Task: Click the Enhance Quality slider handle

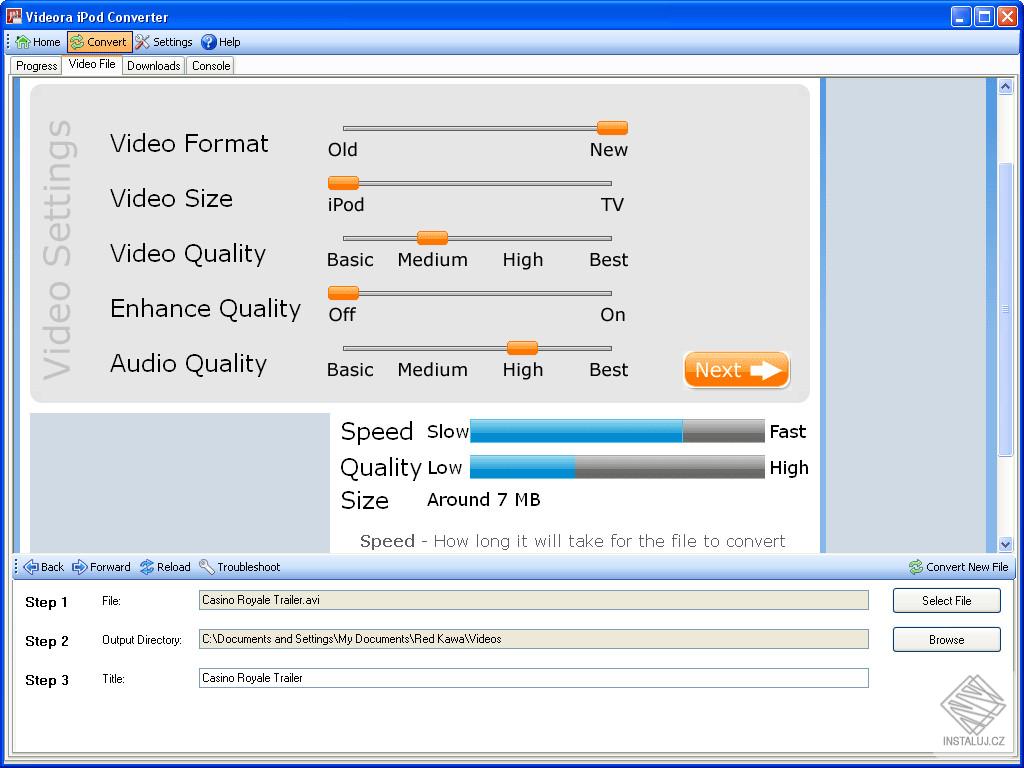Action: (343, 293)
